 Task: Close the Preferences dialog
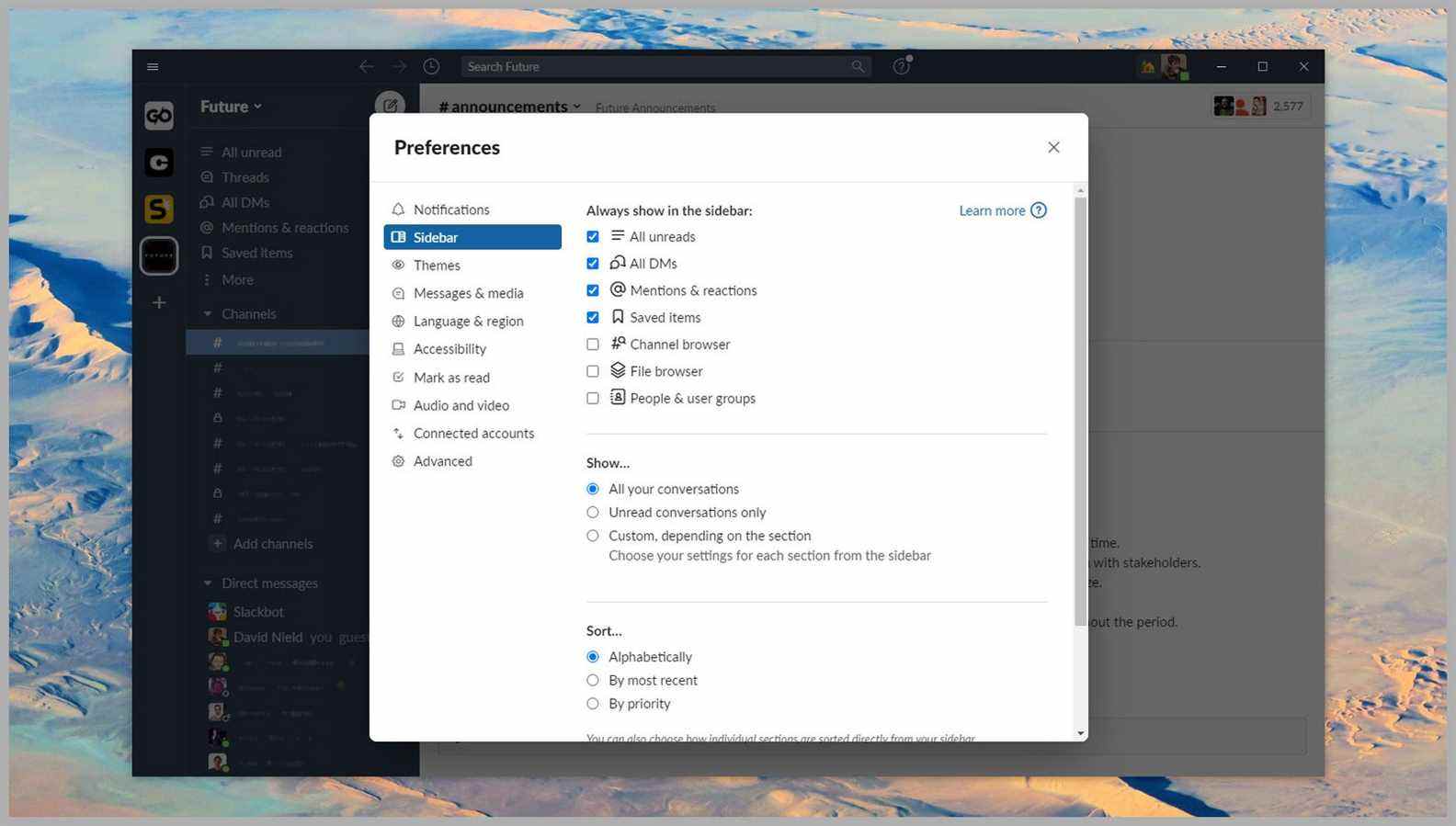tap(1053, 148)
